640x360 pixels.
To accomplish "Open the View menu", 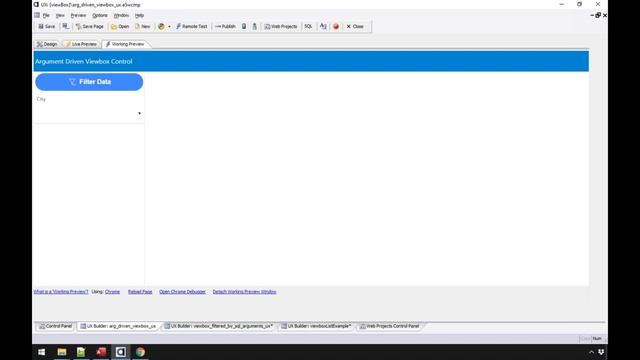I will (x=60, y=16).
